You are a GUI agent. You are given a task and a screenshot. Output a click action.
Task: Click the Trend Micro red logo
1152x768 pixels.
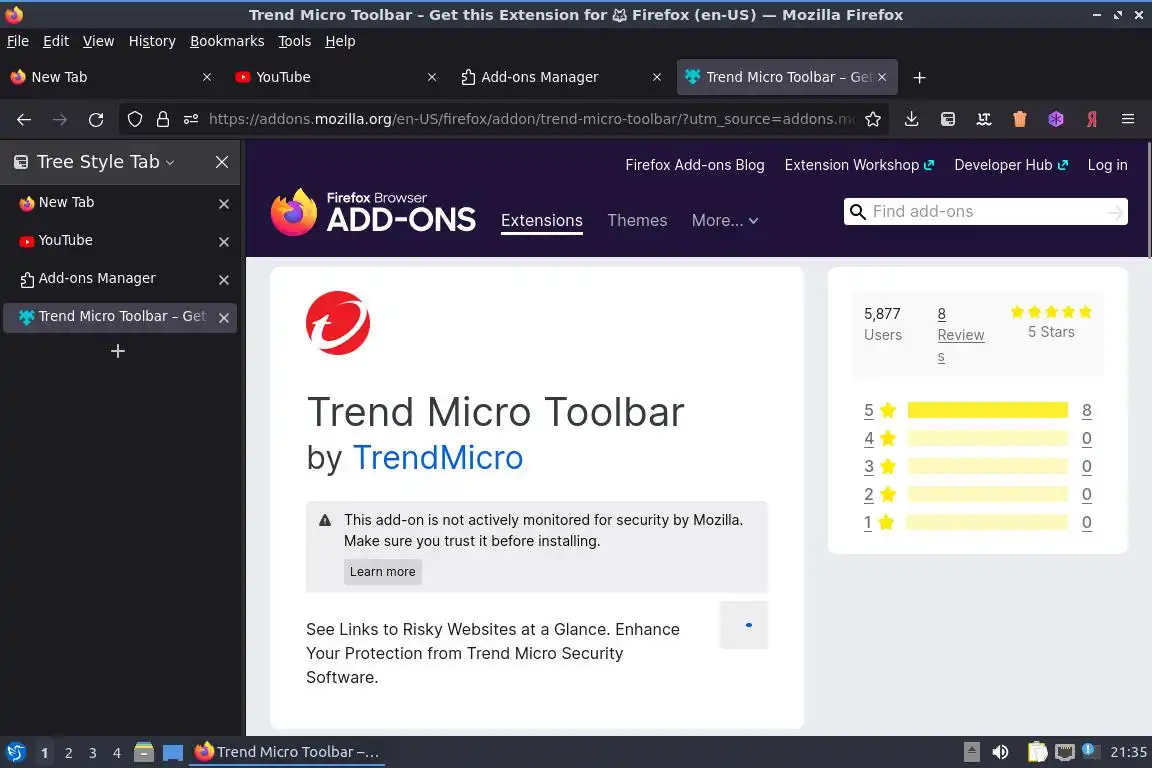click(338, 323)
